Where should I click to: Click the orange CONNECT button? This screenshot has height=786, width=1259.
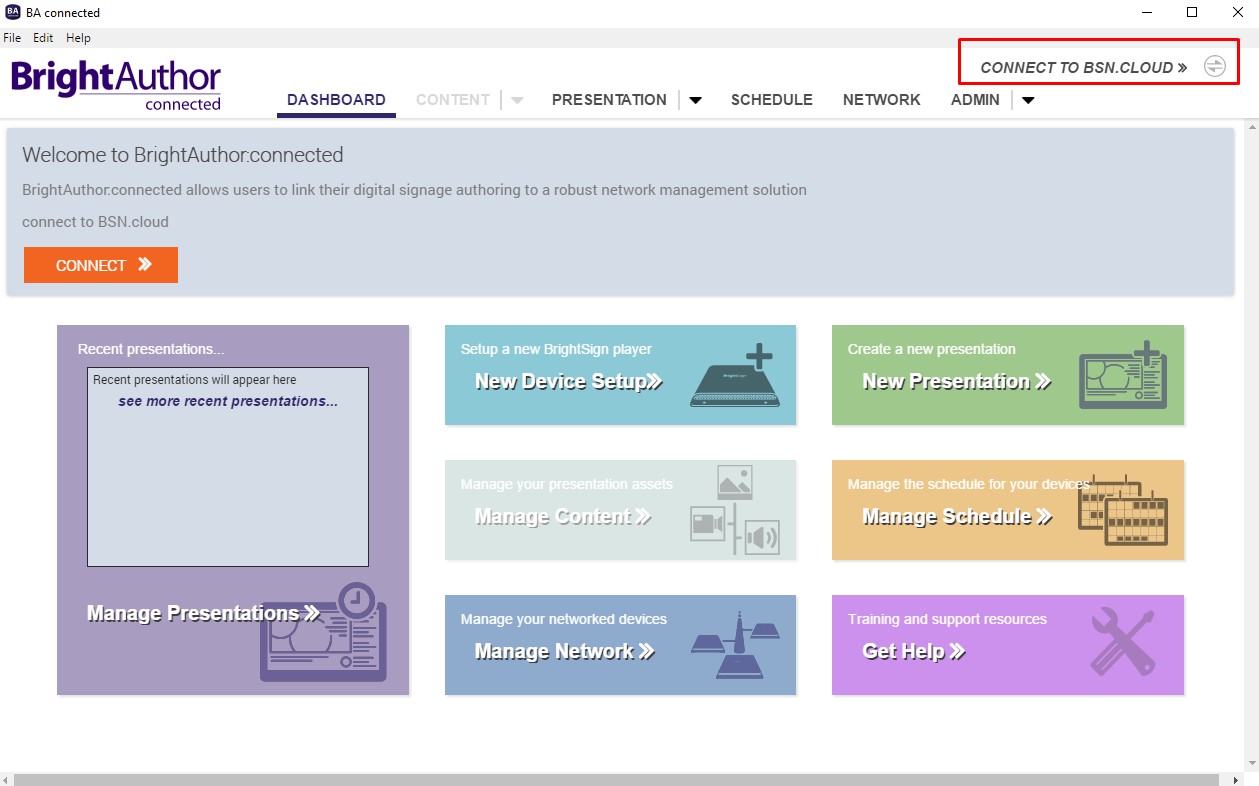[101, 265]
